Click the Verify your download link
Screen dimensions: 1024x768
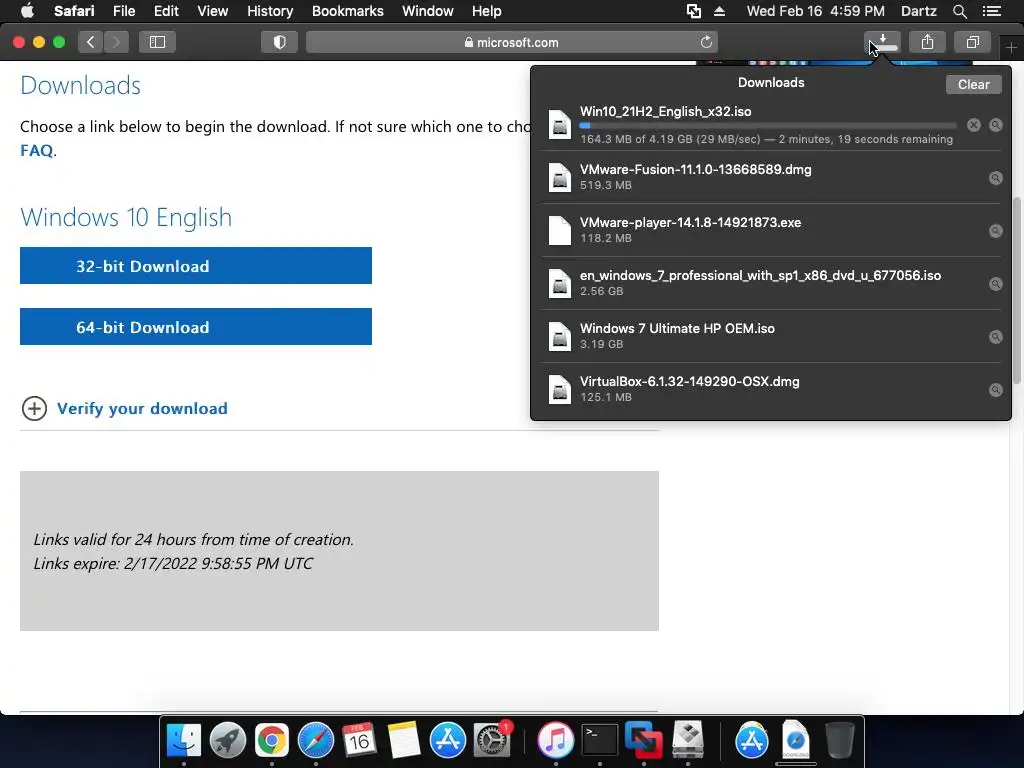(142, 409)
